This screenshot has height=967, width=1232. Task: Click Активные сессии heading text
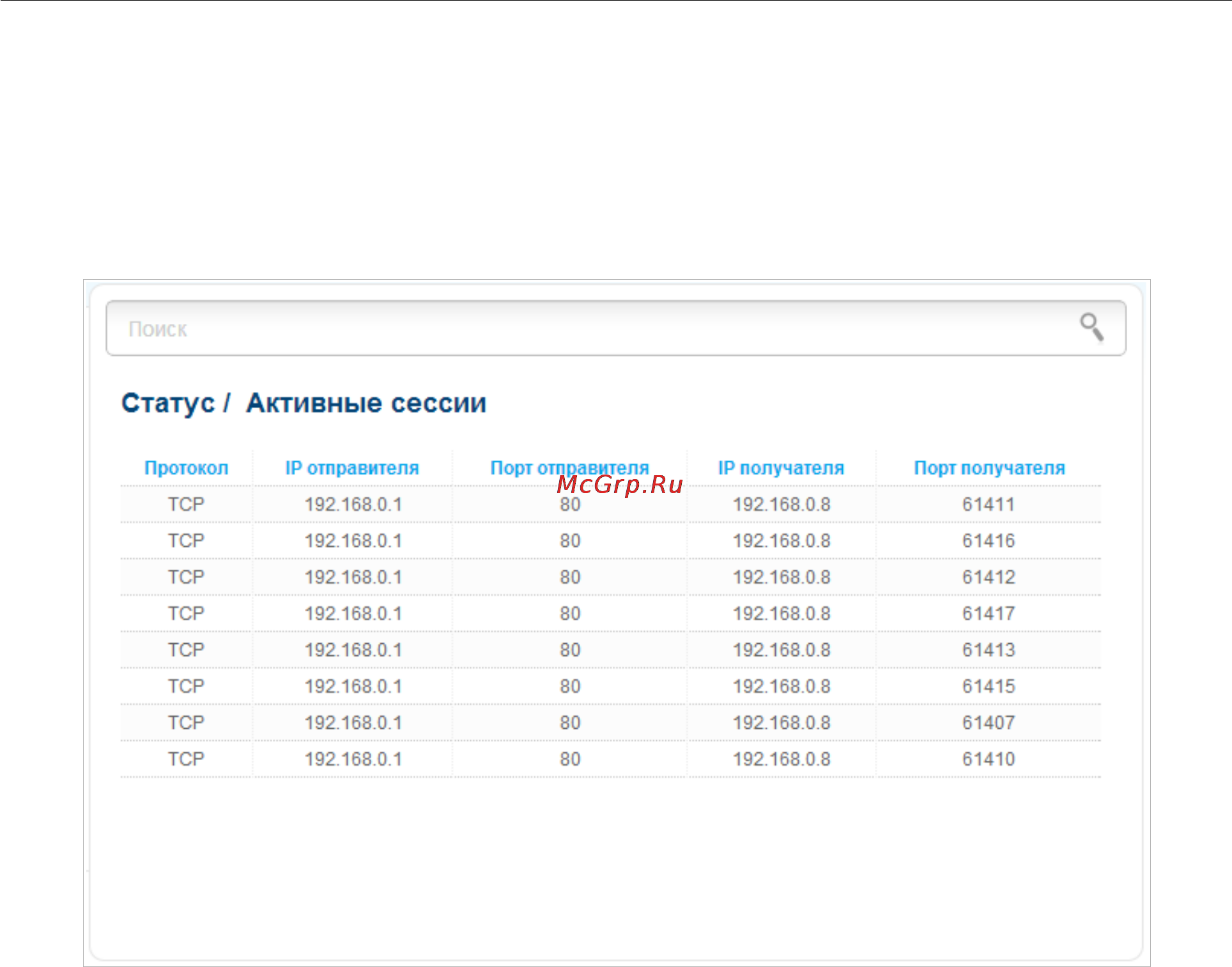pos(366,403)
